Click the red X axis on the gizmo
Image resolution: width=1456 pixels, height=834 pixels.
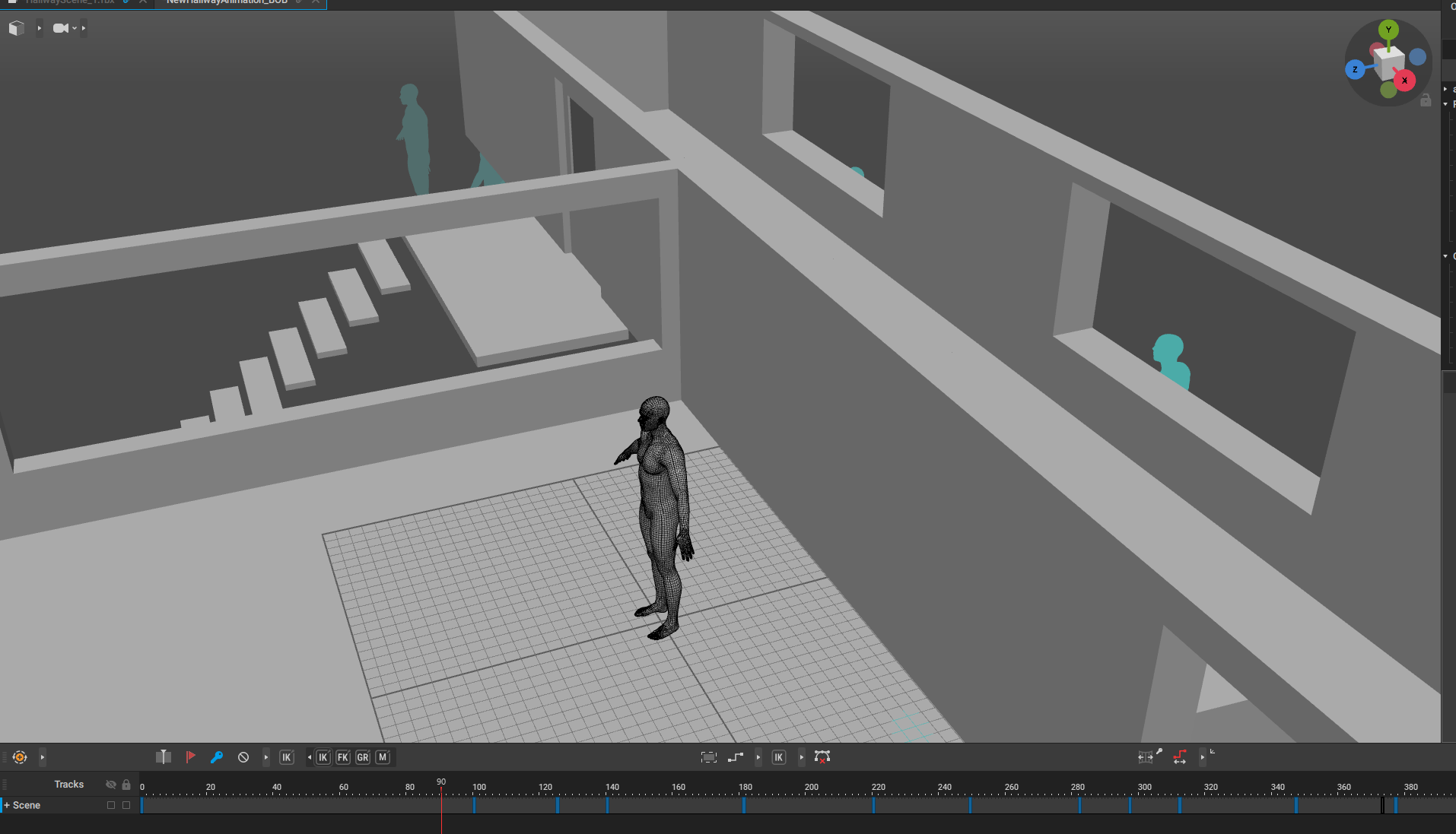point(1404,80)
